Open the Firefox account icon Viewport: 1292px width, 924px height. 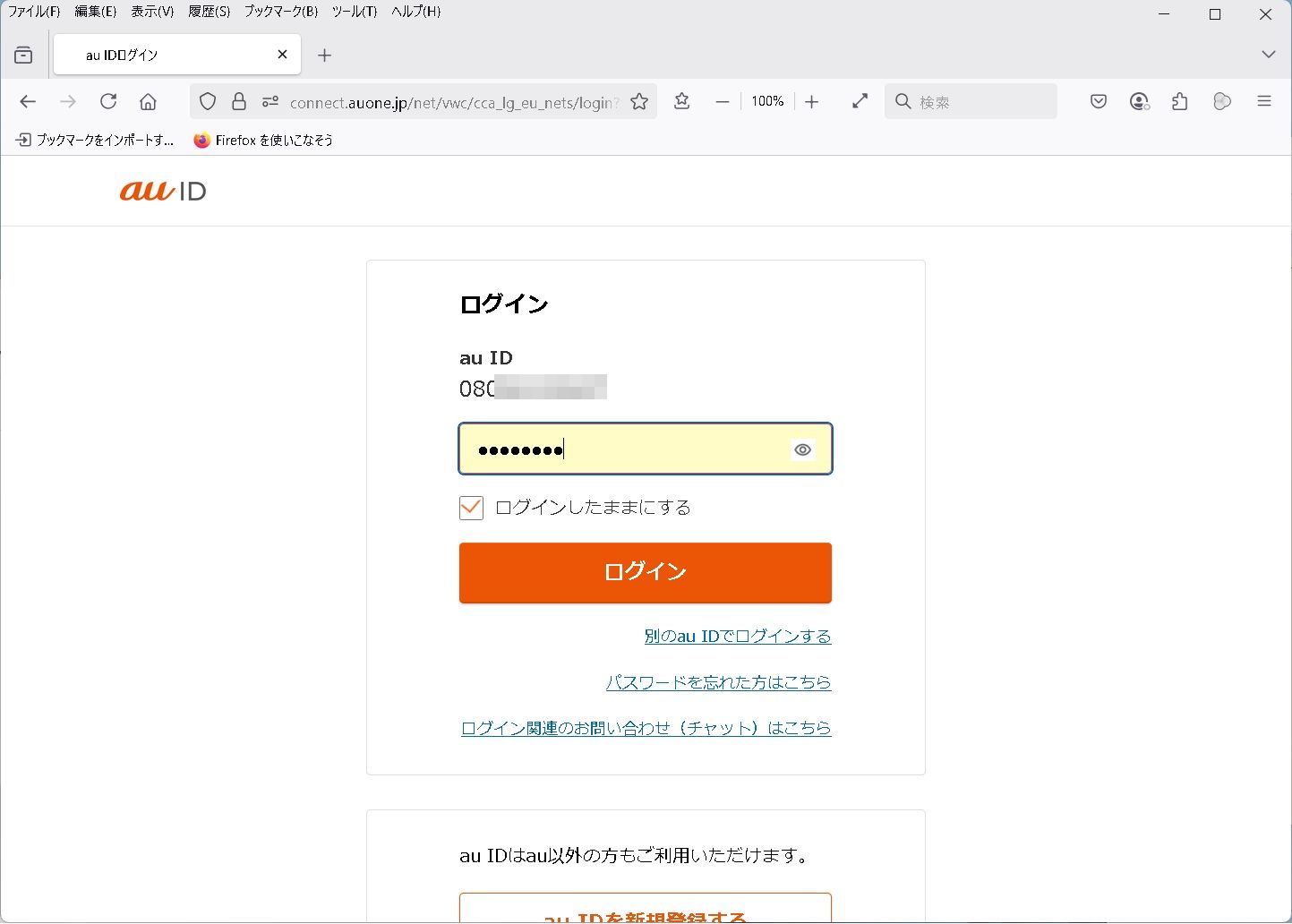pos(1139,102)
